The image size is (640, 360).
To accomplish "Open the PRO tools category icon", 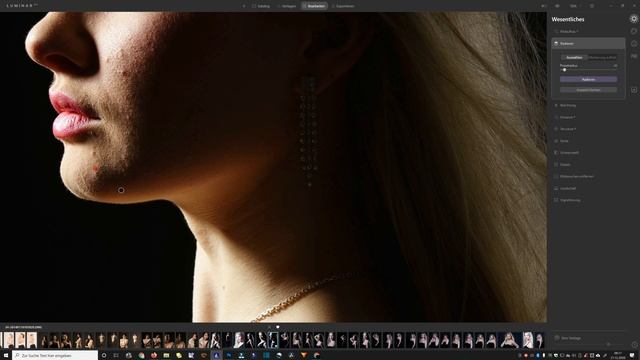I will (x=633, y=56).
